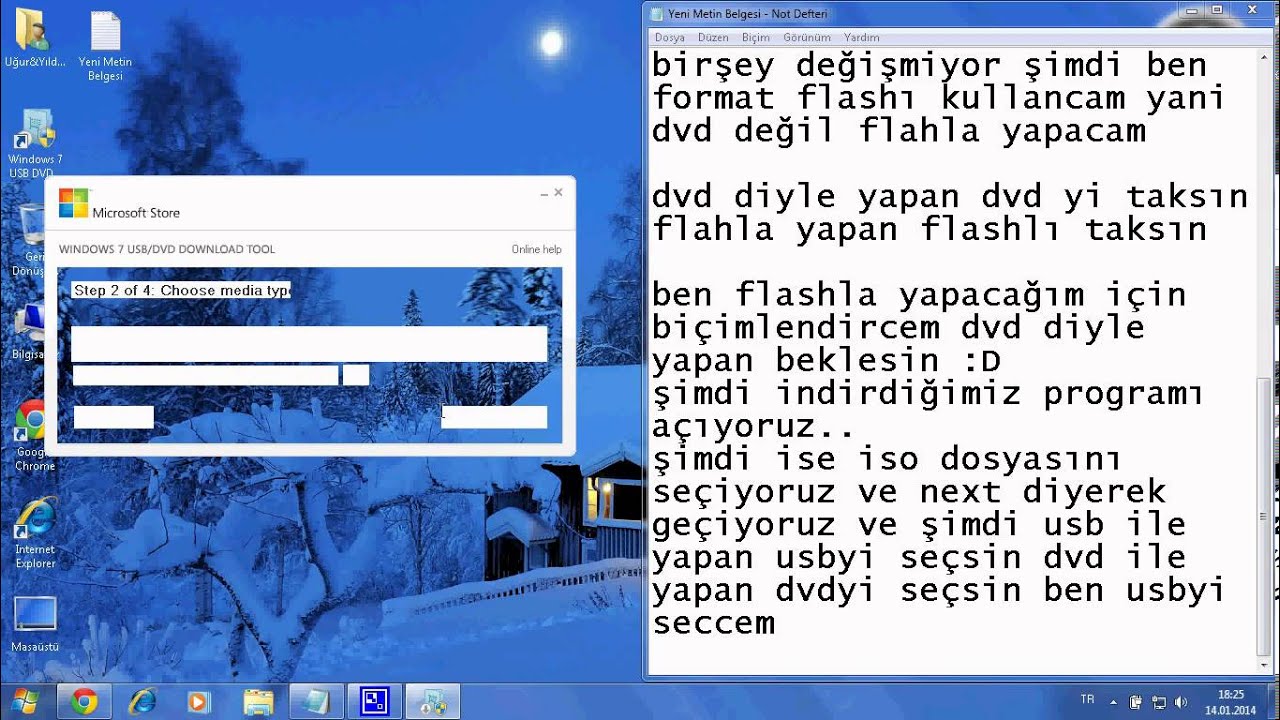The width and height of the screenshot is (1280, 720).
Task: Click the power plug tray icon
Action: (x=1136, y=702)
